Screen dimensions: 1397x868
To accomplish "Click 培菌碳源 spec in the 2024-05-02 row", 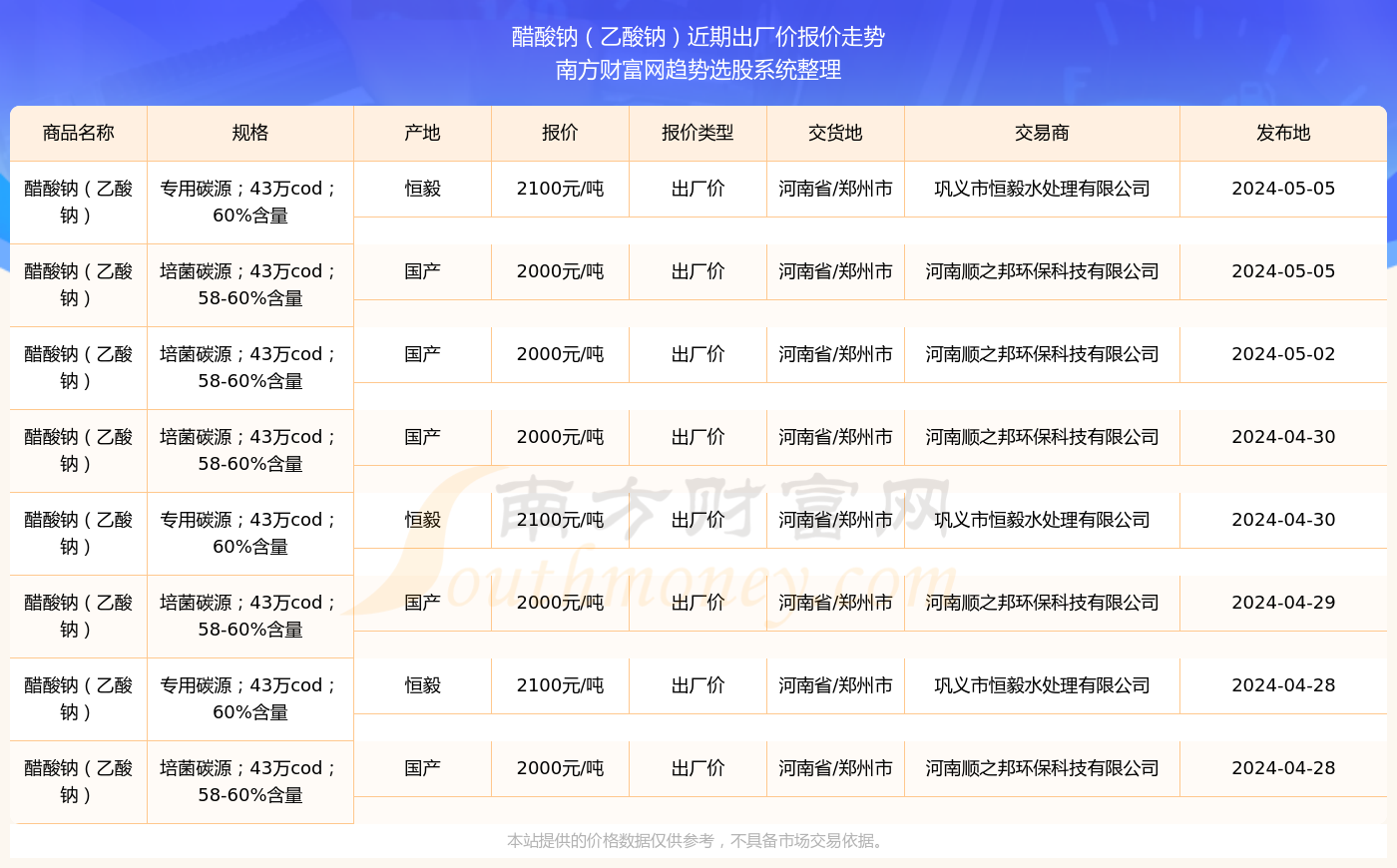I will [x=250, y=367].
